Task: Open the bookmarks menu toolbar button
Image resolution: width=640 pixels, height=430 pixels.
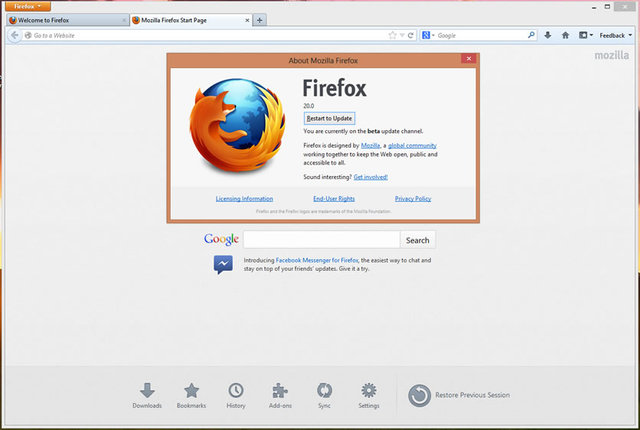Action: [586, 35]
